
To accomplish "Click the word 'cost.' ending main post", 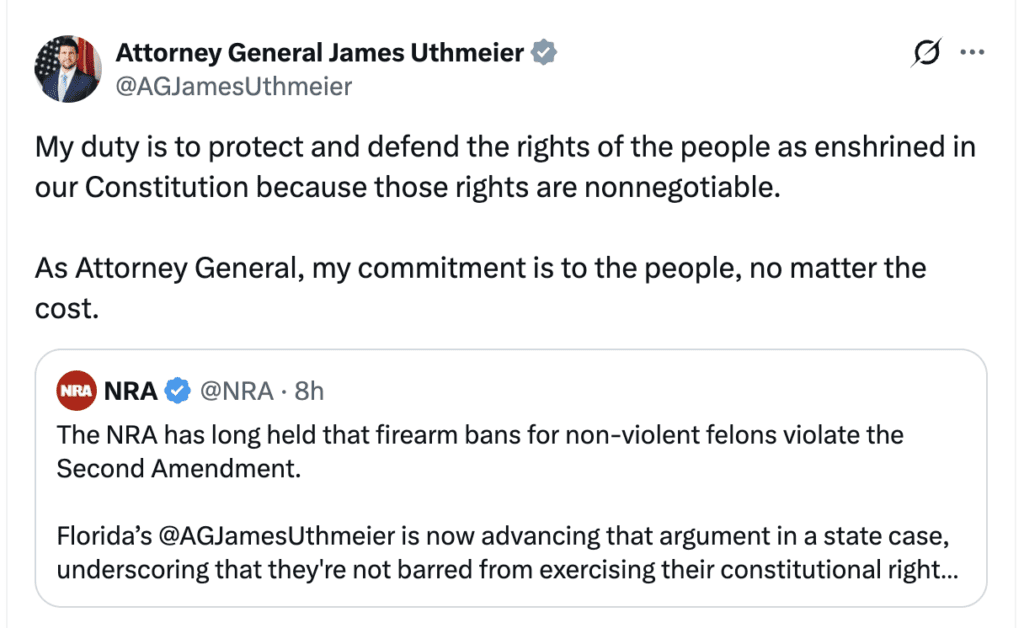I will pos(66,309).
